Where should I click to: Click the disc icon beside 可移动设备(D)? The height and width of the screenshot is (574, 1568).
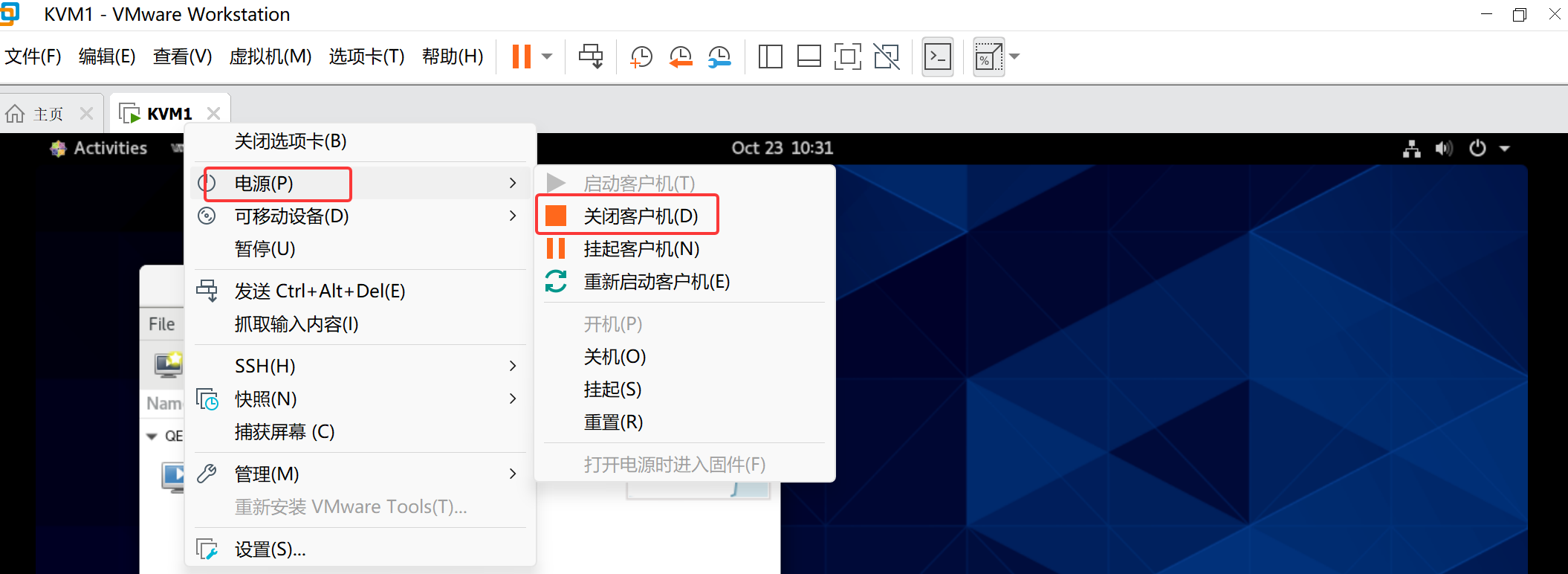(x=207, y=216)
